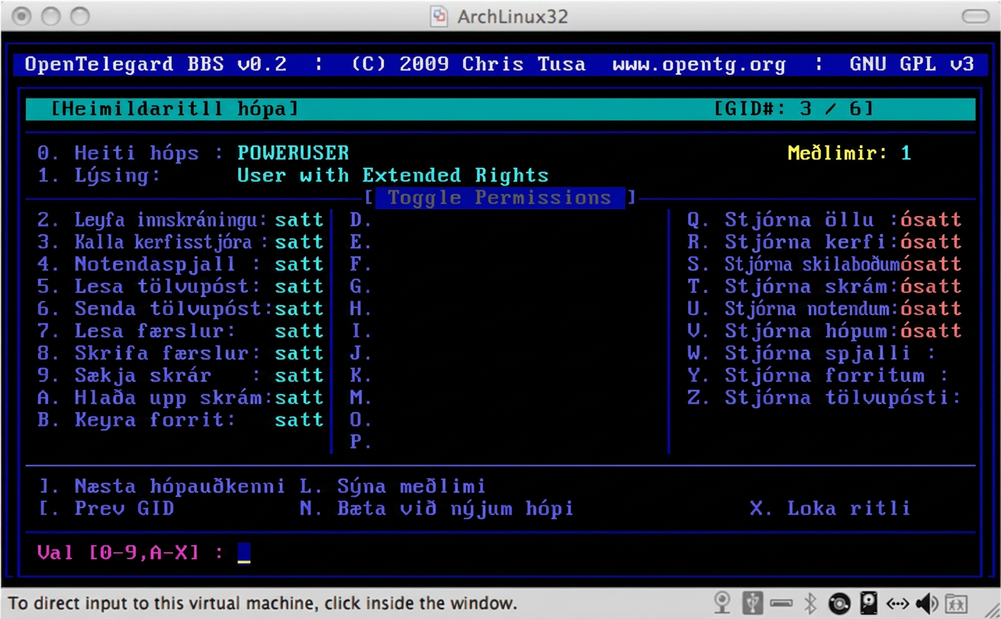Toggle 'Keyra forrit' permission value satt
1001x619 pixels.
pos(299,420)
